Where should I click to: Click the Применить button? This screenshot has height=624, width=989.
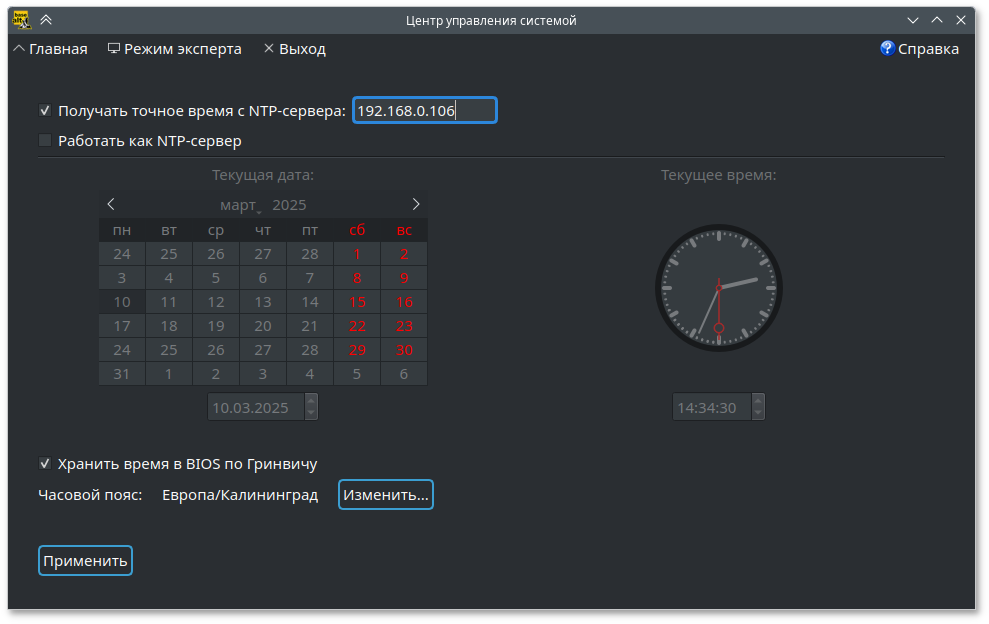coord(85,561)
